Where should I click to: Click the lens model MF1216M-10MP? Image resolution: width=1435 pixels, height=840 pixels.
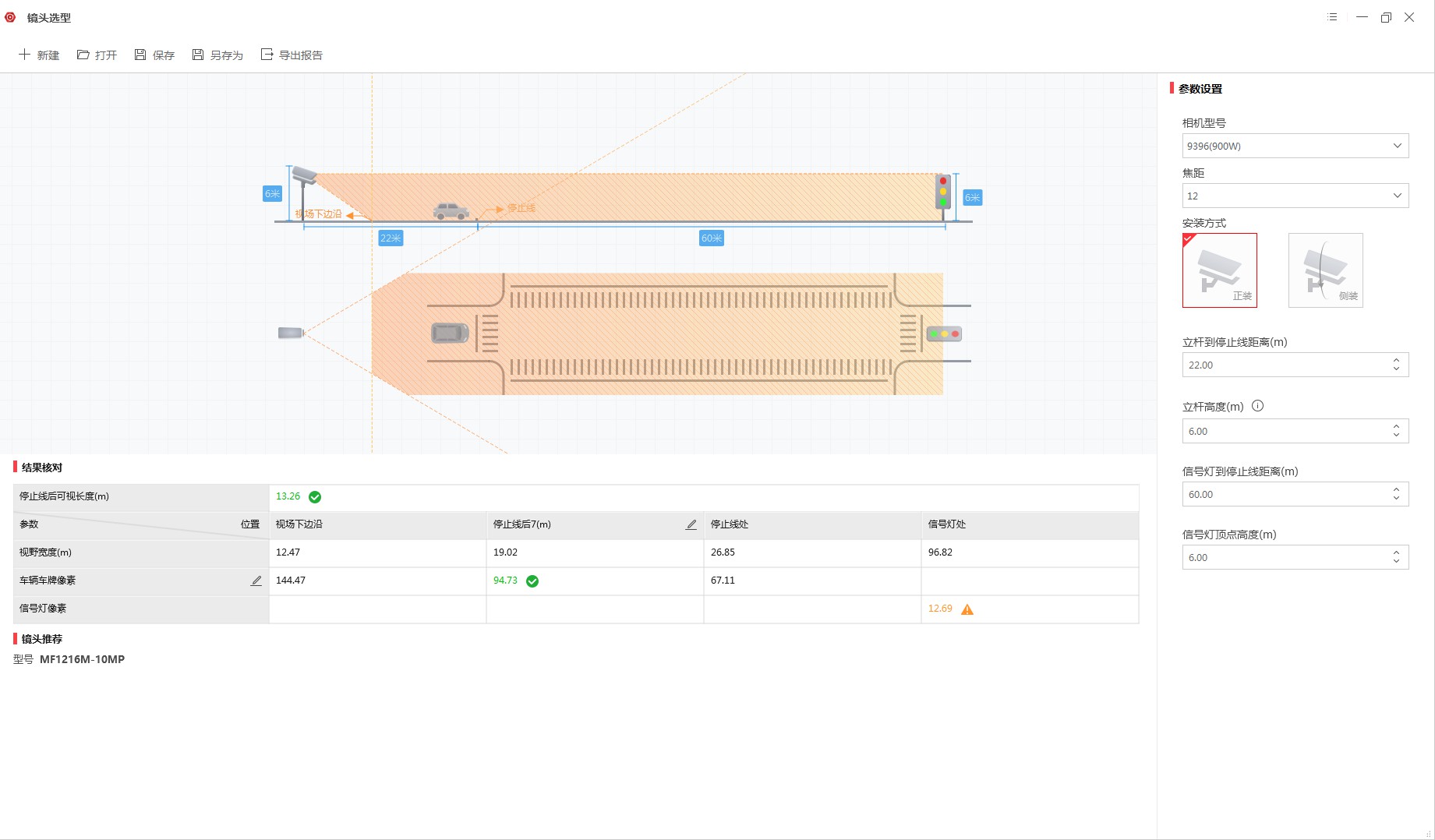[x=82, y=659]
